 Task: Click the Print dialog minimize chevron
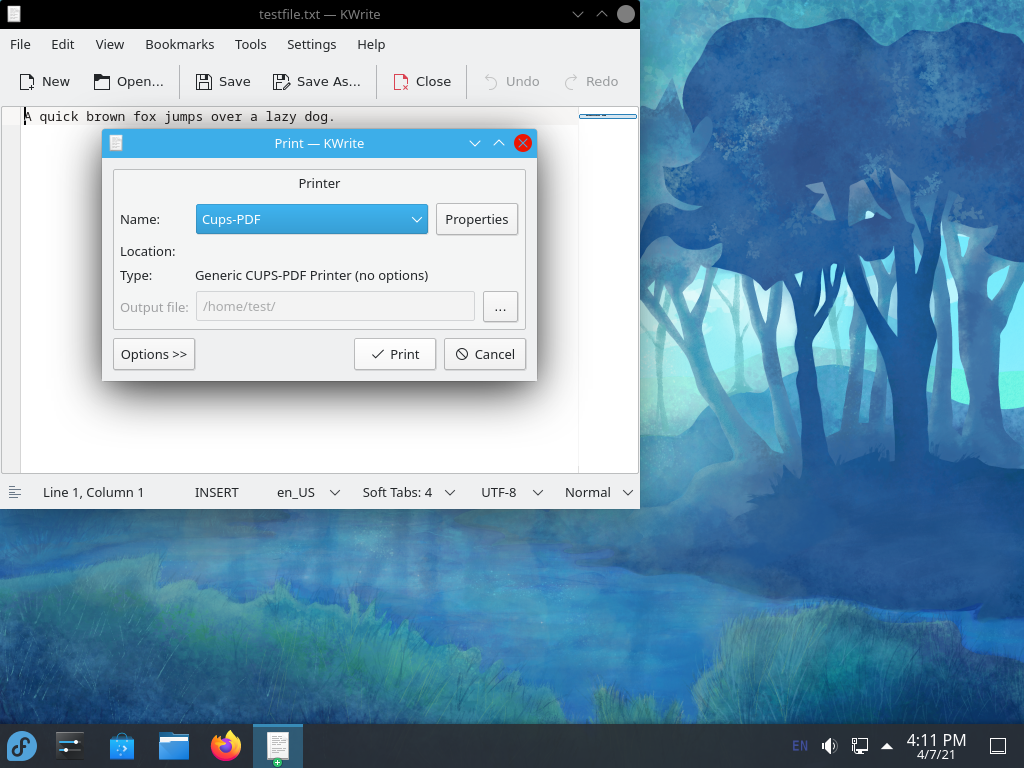pyautogui.click(x=475, y=143)
